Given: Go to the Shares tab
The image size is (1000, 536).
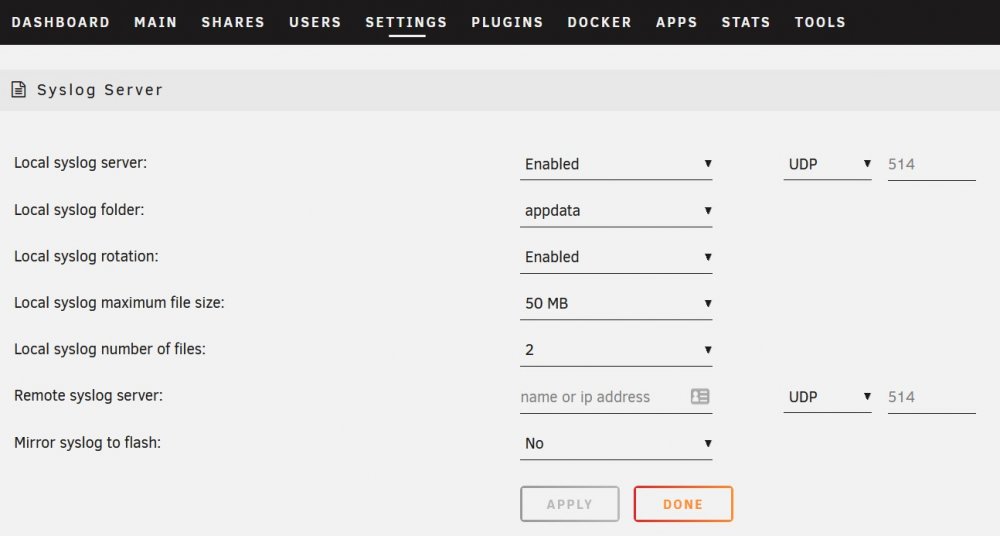Looking at the screenshot, I should 233,22.
